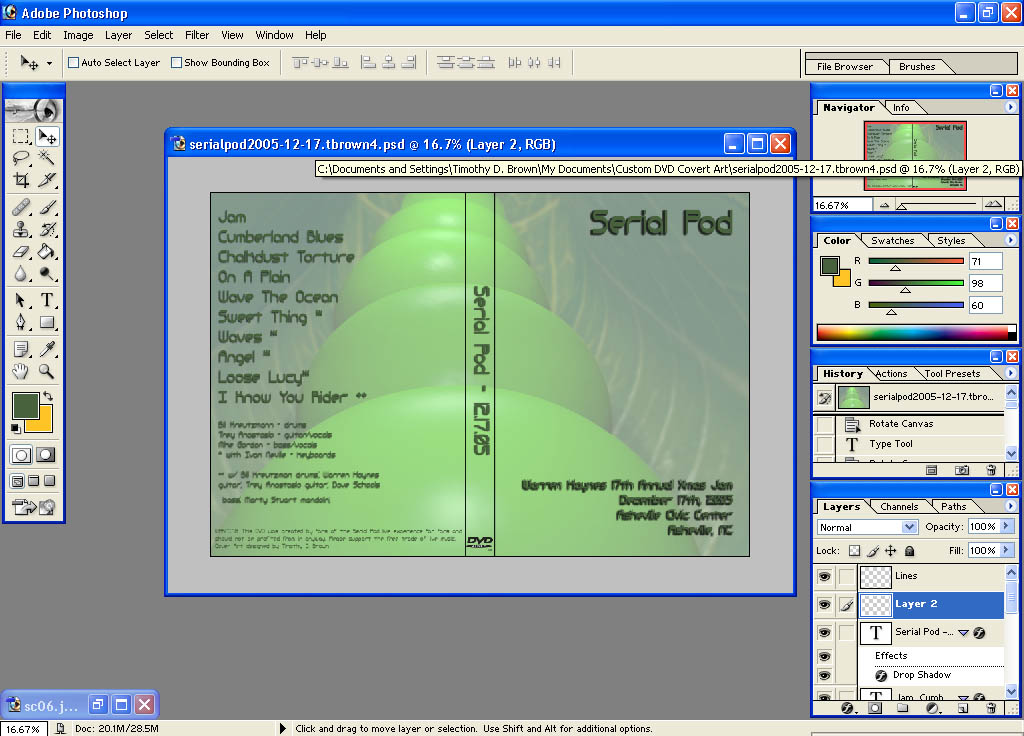Viewport: 1024px width, 736px height.
Task: Select the Magic Wand tool
Action: (x=47, y=158)
